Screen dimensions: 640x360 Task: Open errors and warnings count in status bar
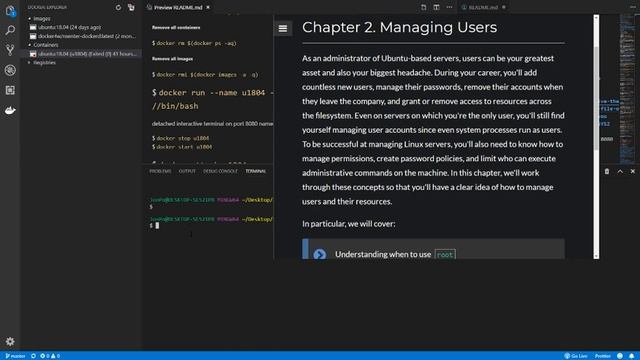coord(50,356)
